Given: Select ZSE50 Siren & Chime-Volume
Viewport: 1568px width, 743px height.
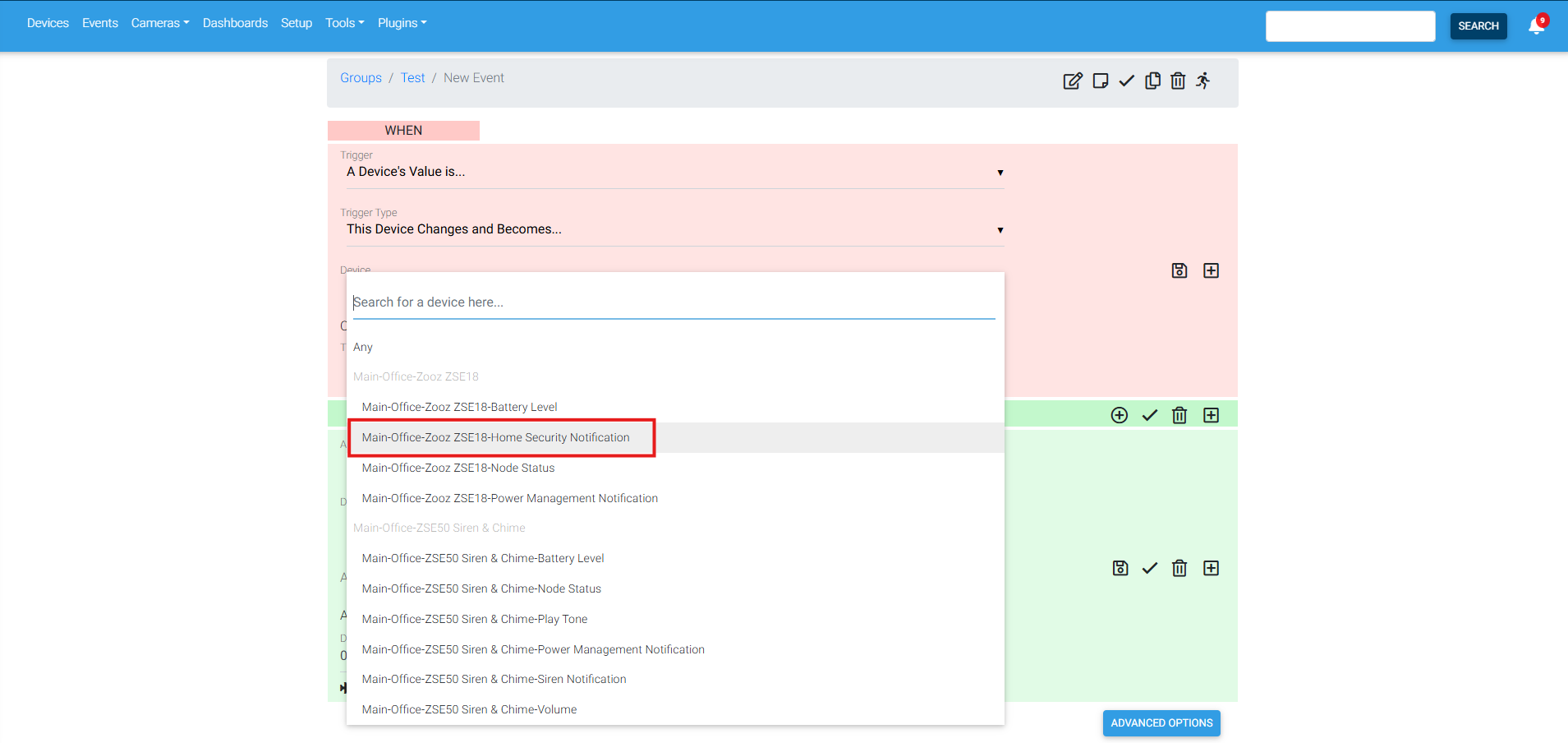Looking at the screenshot, I should click(675, 709).
